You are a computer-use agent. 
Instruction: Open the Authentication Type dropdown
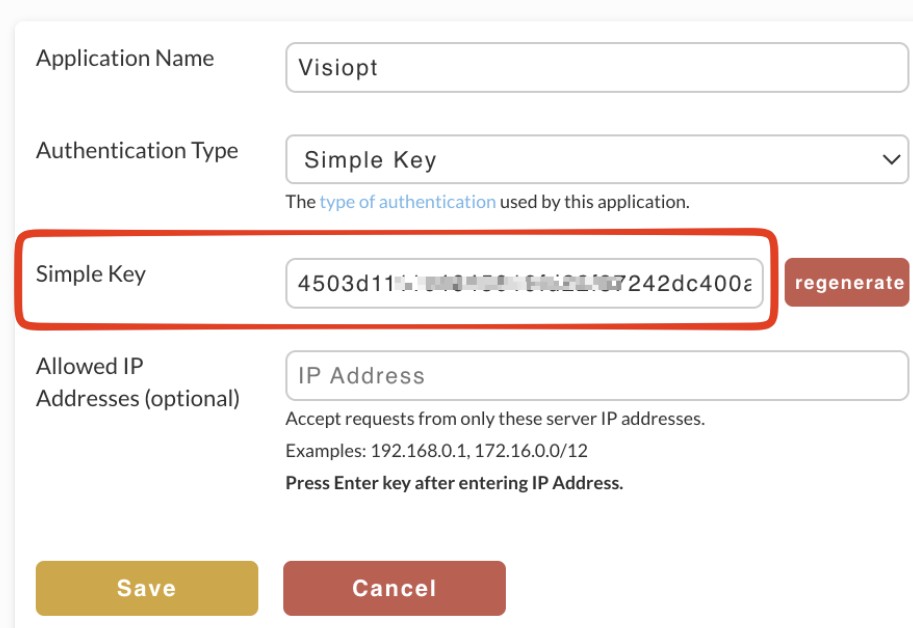597,159
